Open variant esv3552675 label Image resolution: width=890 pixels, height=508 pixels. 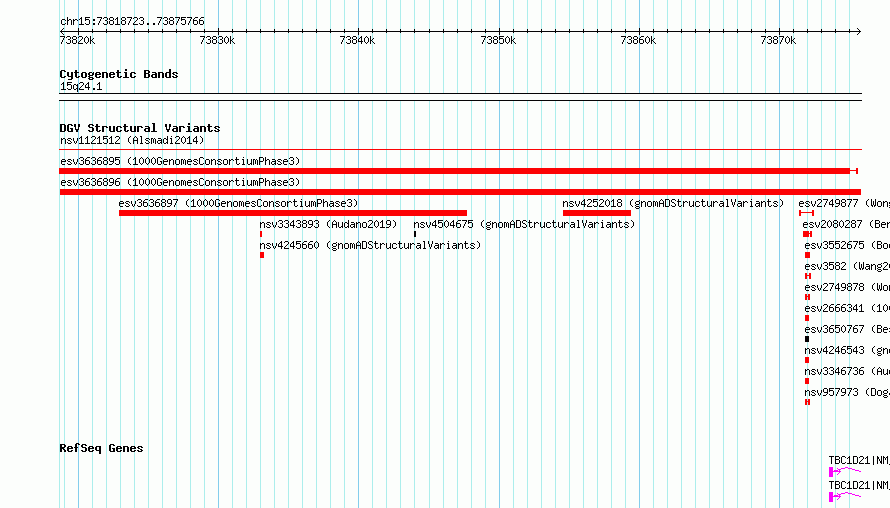pos(847,245)
